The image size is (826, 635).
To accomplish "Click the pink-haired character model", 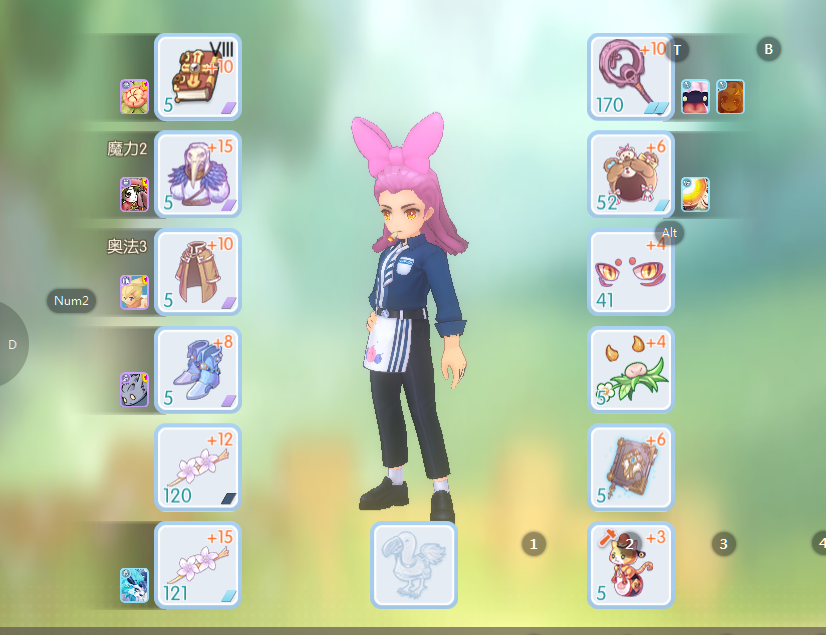I will 411,316.
